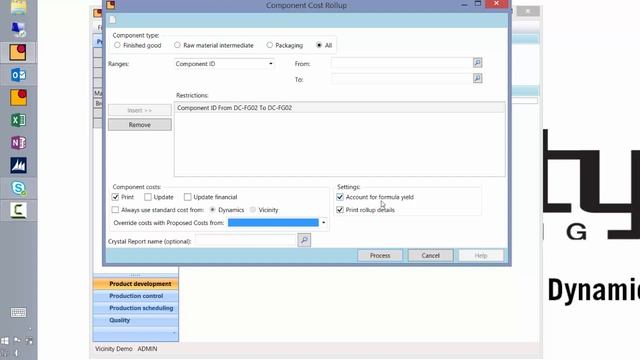Viewport: 640px width, 360px height.
Task: Toggle Print rollup details checkbox
Action: [x=340, y=209]
